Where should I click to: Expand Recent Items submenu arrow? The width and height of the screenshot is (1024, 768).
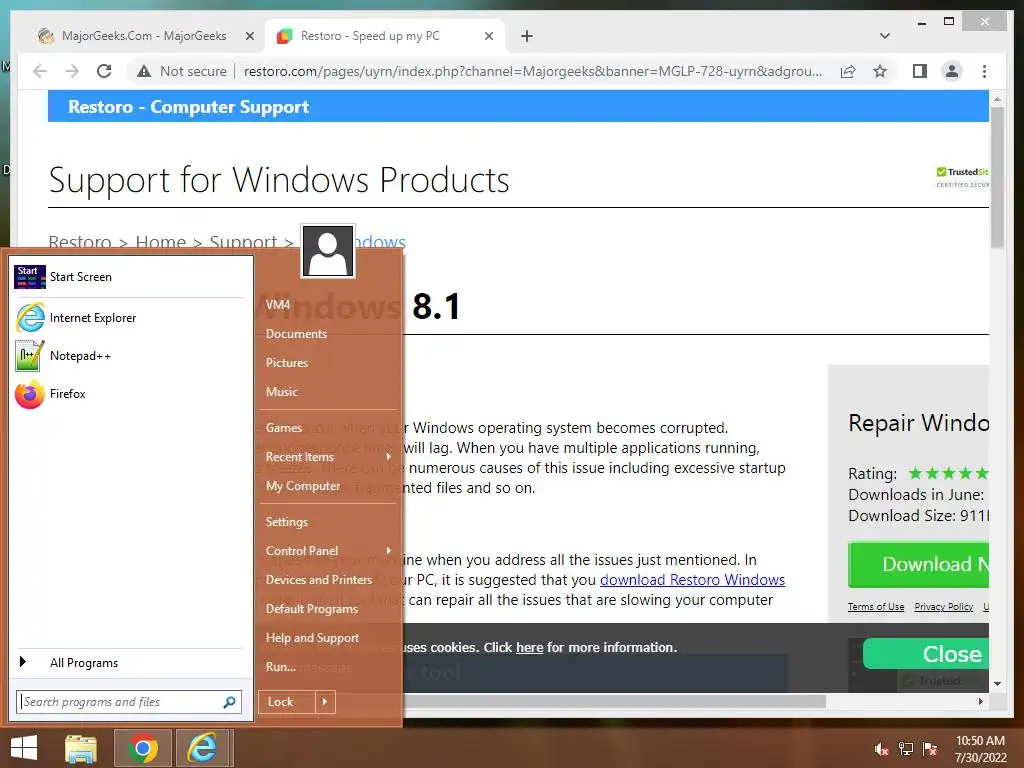point(389,456)
